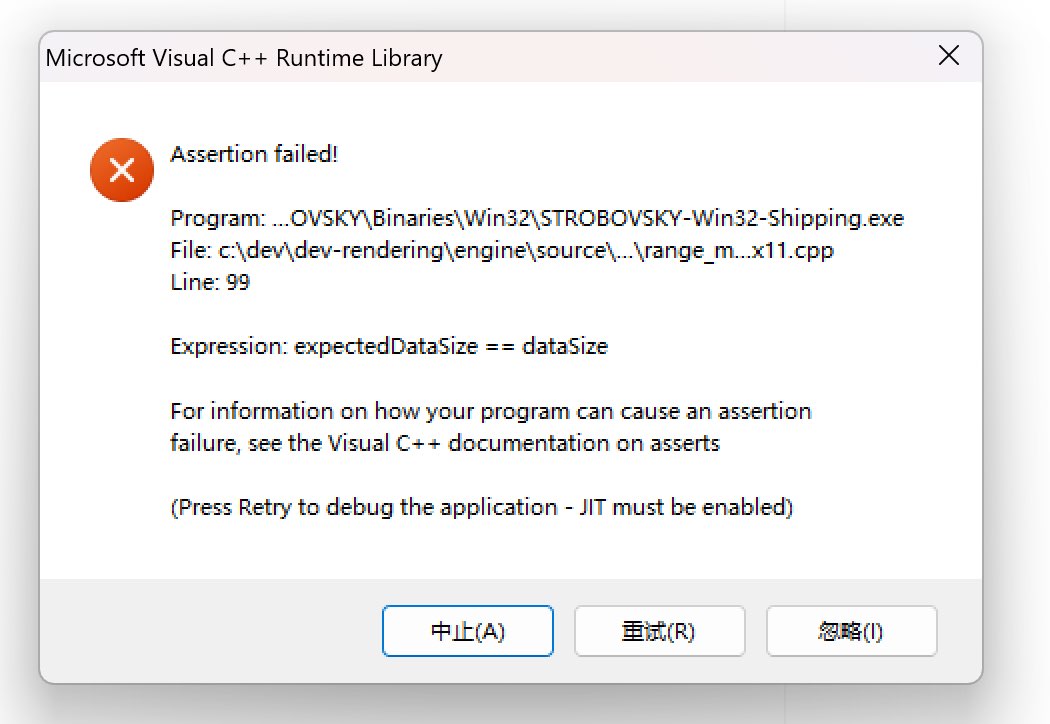Viewport: 1050px width, 724px height.
Task: Select the Expression label text
Action: 228,346
